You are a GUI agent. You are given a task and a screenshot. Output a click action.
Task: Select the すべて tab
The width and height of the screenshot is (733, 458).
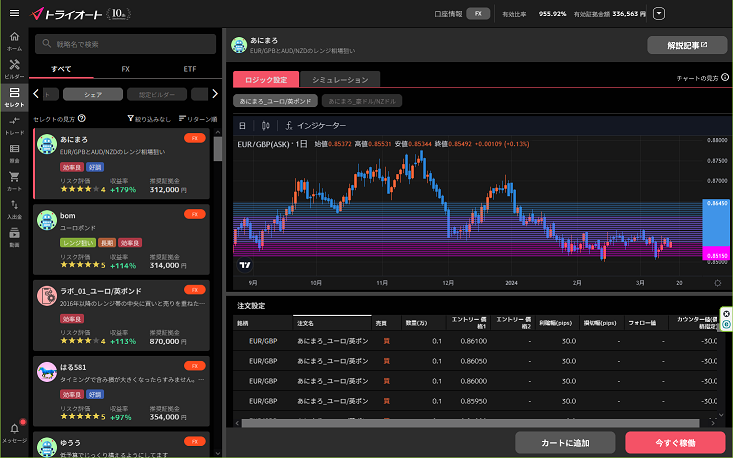61,69
